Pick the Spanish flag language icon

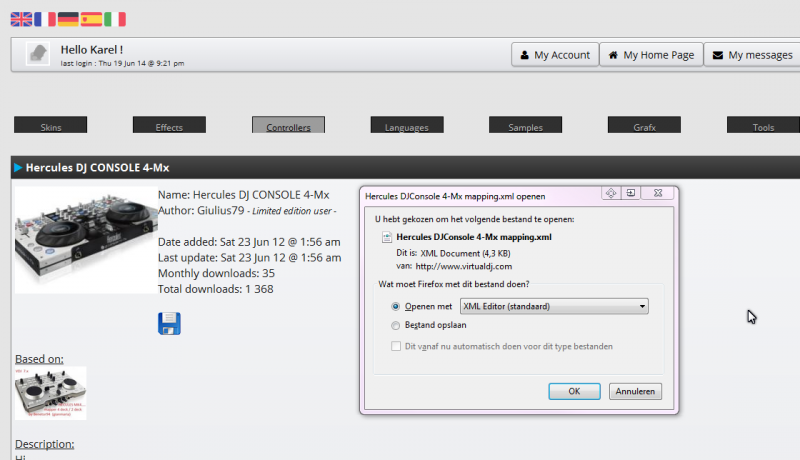(x=91, y=19)
